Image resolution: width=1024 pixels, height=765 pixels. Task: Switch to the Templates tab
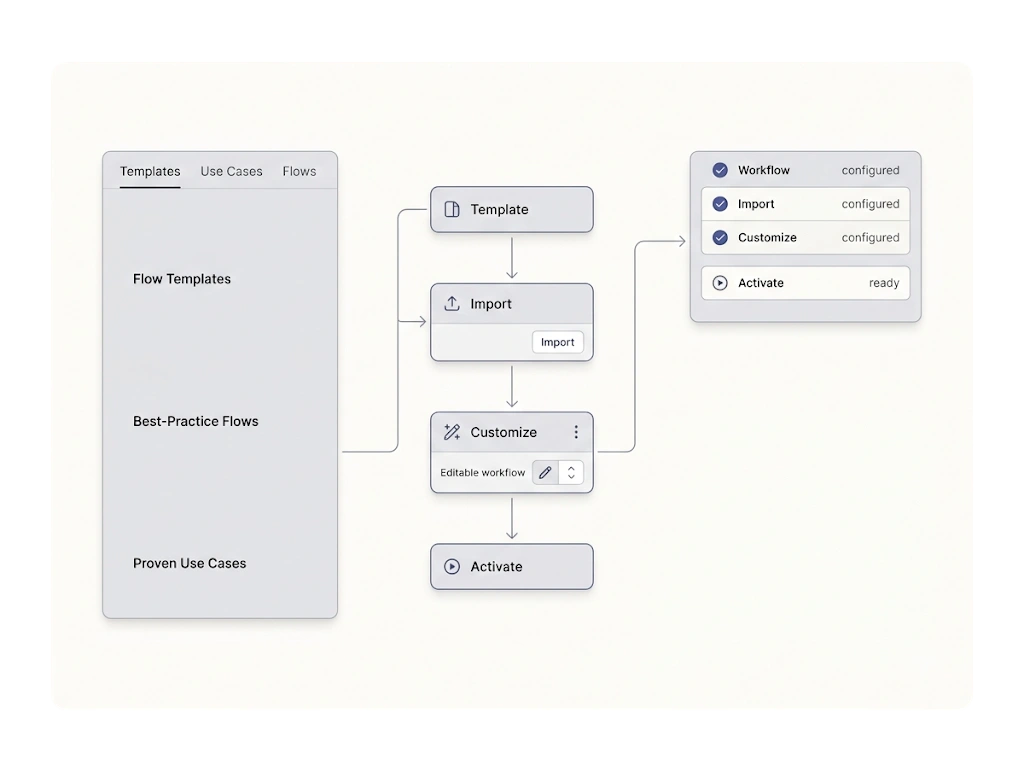click(150, 171)
